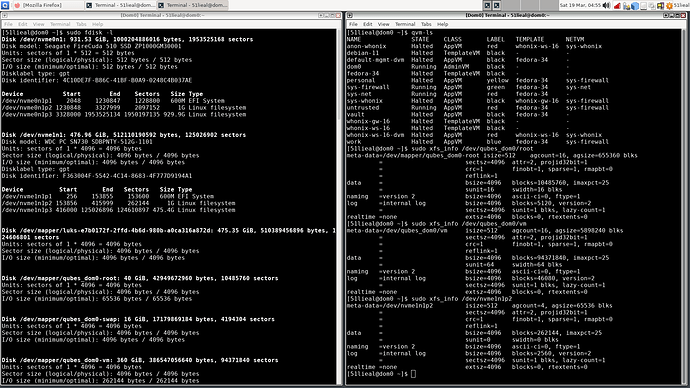The height and width of the screenshot is (388, 690).
Task: Click 'debian-11' row in qvm-ls output
Action: pos(458,53)
